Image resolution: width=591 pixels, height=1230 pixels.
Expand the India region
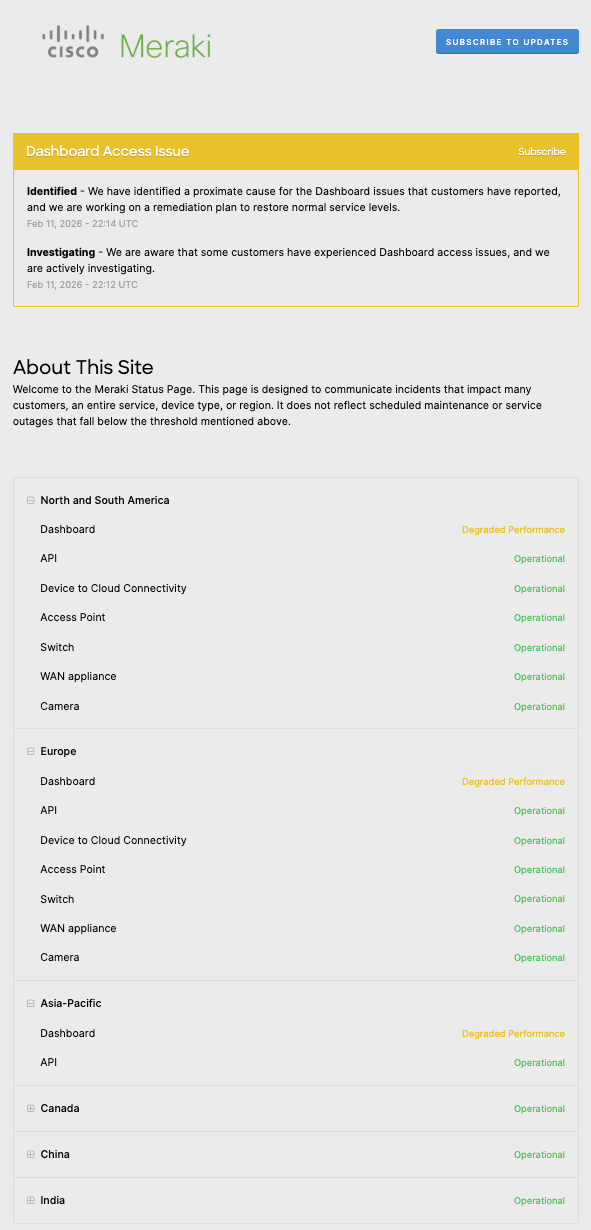click(31, 1200)
